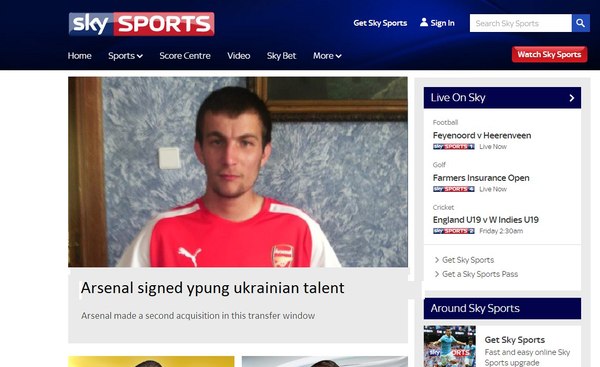The image size is (600, 367).
Task: Click Sky Sports 1 channel badge under Feyenoord
Action: pos(453,147)
